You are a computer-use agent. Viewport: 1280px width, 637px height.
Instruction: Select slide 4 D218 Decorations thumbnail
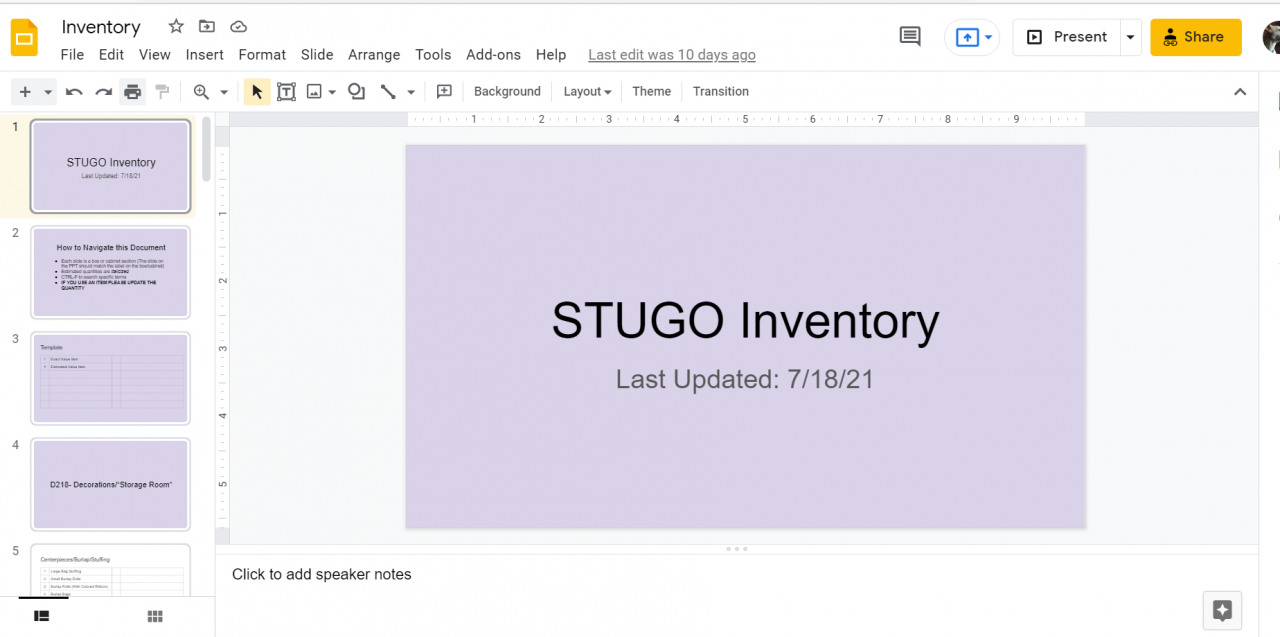tap(110, 484)
